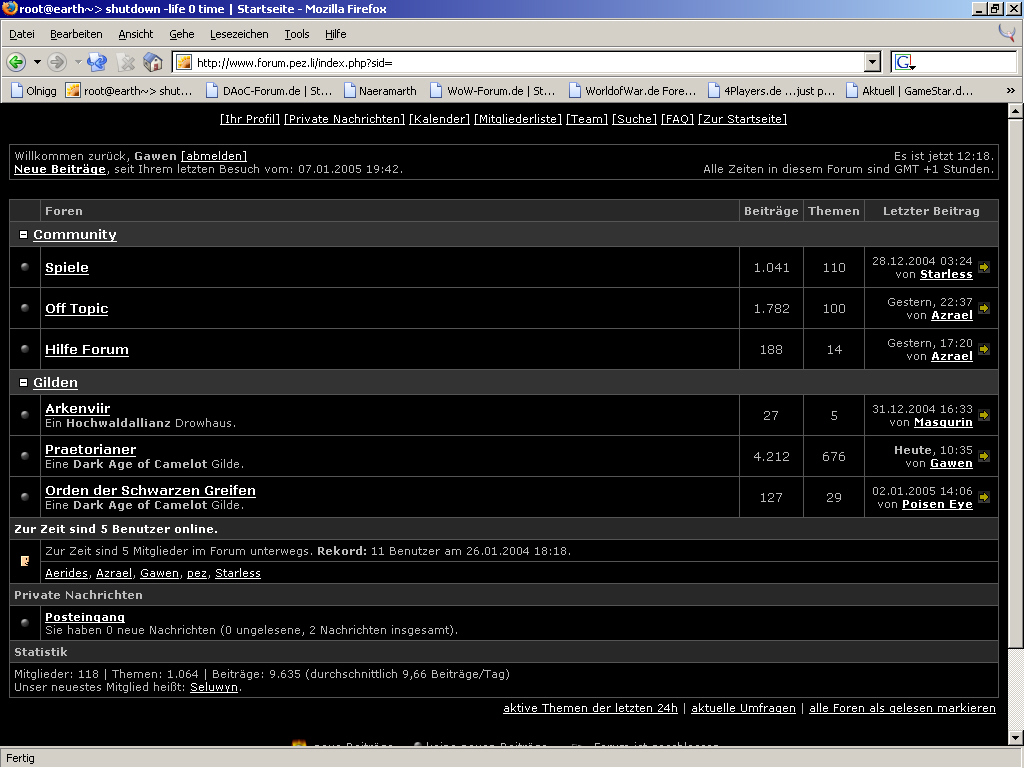Viewport: 1024px width, 768px height.
Task: Click the Reload page icon
Action: (x=97, y=62)
